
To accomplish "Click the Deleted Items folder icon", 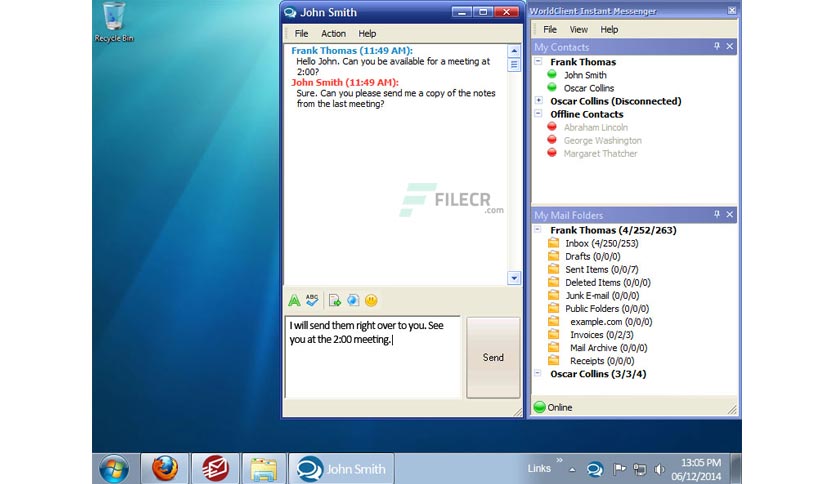I will (553, 282).
